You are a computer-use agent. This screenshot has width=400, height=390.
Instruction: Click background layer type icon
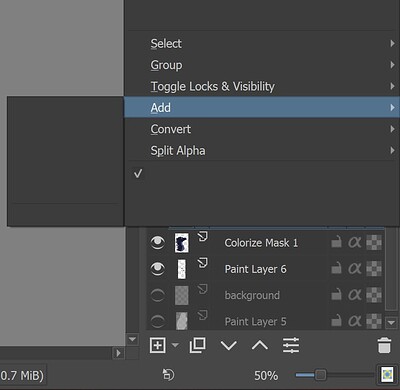coord(202,289)
